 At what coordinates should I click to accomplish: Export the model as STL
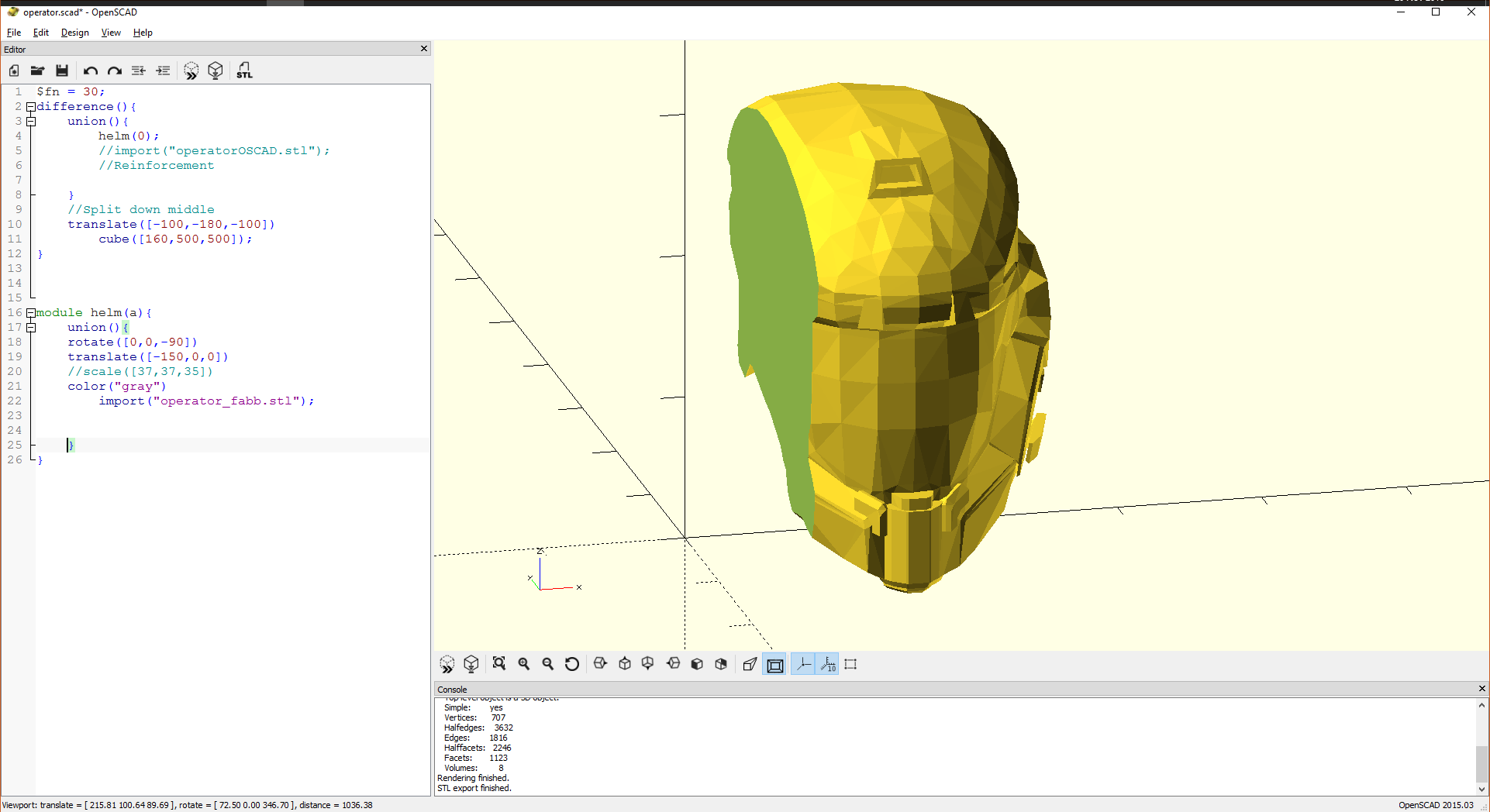(244, 71)
